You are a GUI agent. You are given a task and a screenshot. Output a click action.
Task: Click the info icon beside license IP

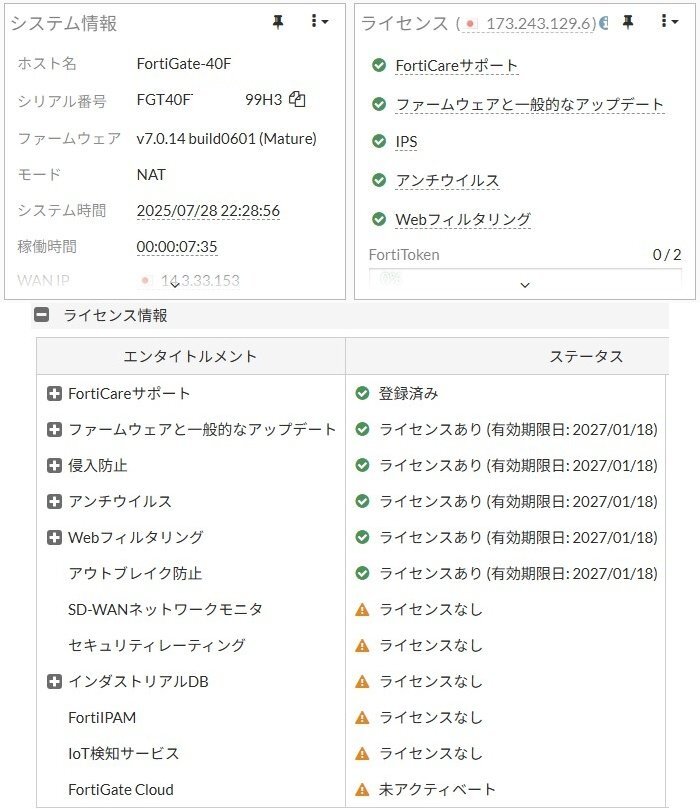point(603,22)
